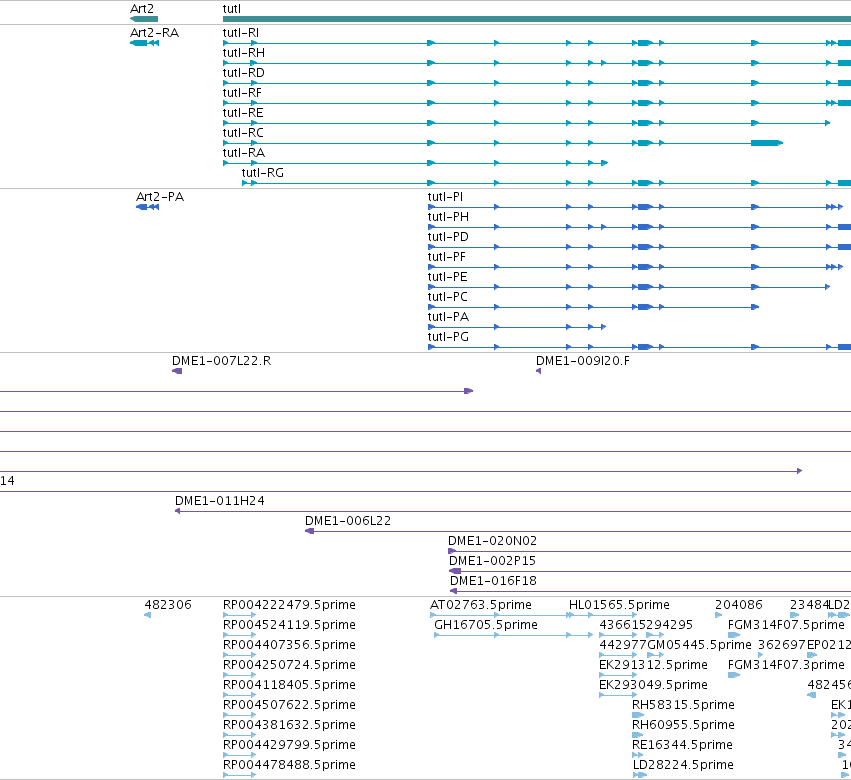Open RP004524119.5prime EST entry
Screen dimensions: 851x780
pyautogui.click(x=289, y=625)
